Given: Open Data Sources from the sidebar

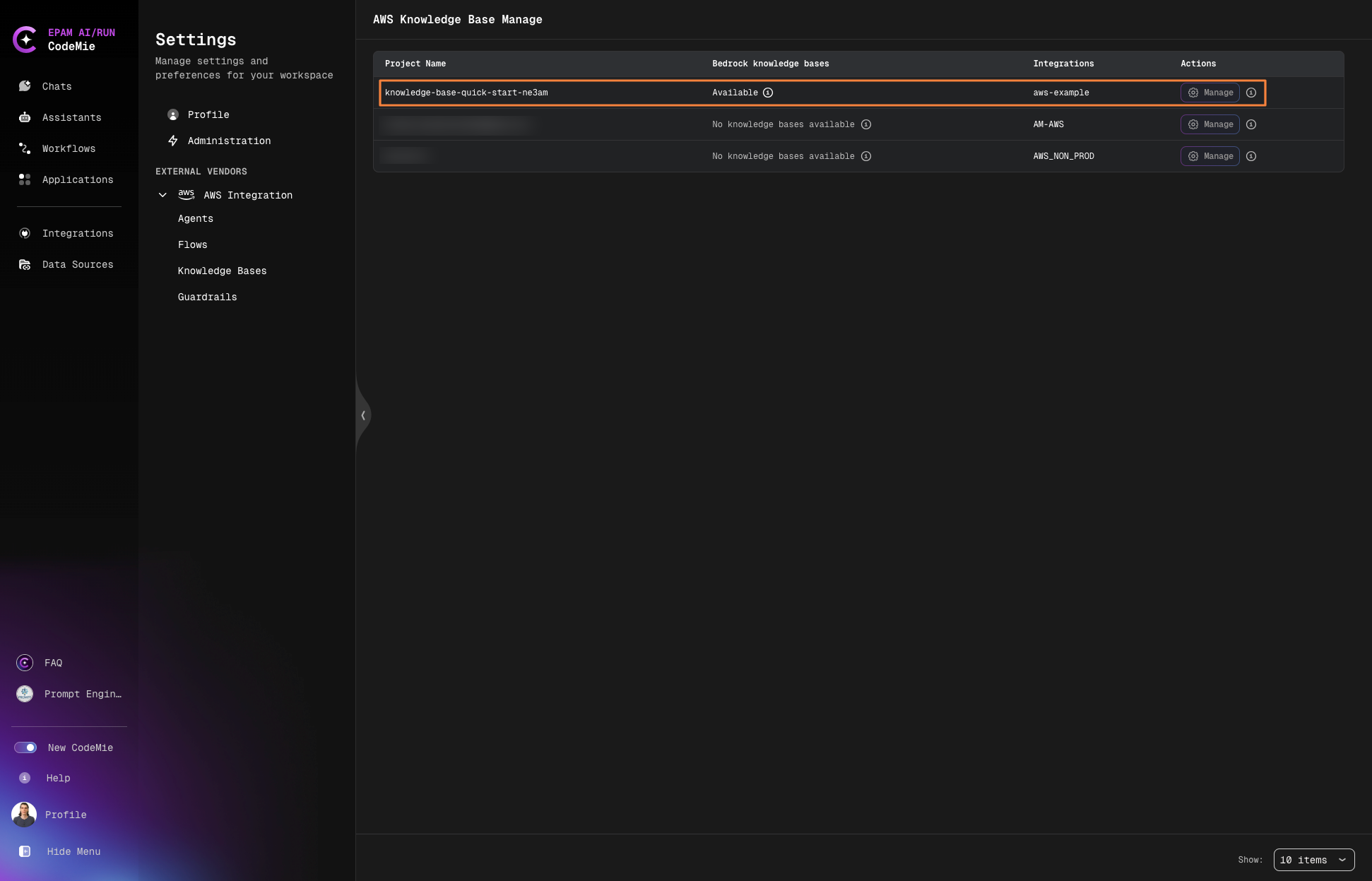Looking at the screenshot, I should click(78, 264).
